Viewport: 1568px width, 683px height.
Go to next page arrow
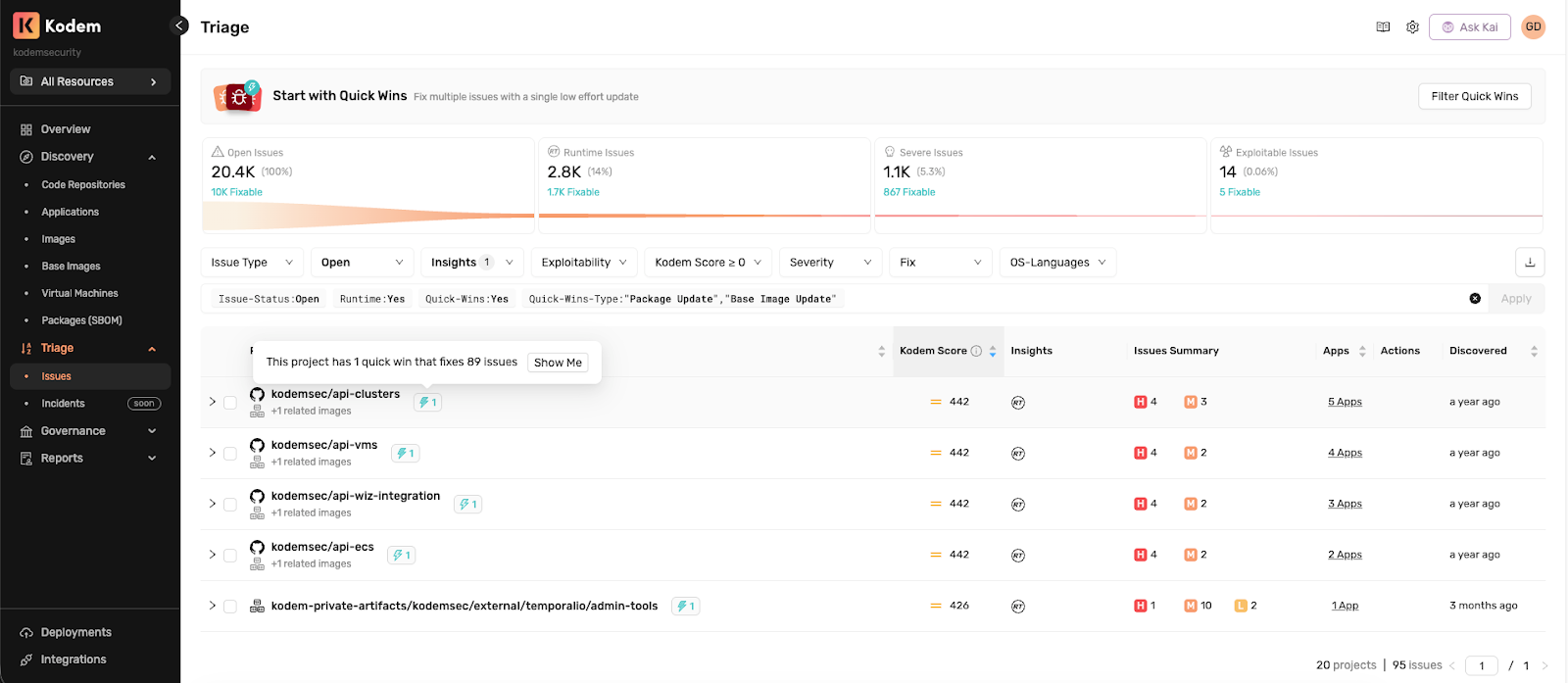coord(1544,665)
